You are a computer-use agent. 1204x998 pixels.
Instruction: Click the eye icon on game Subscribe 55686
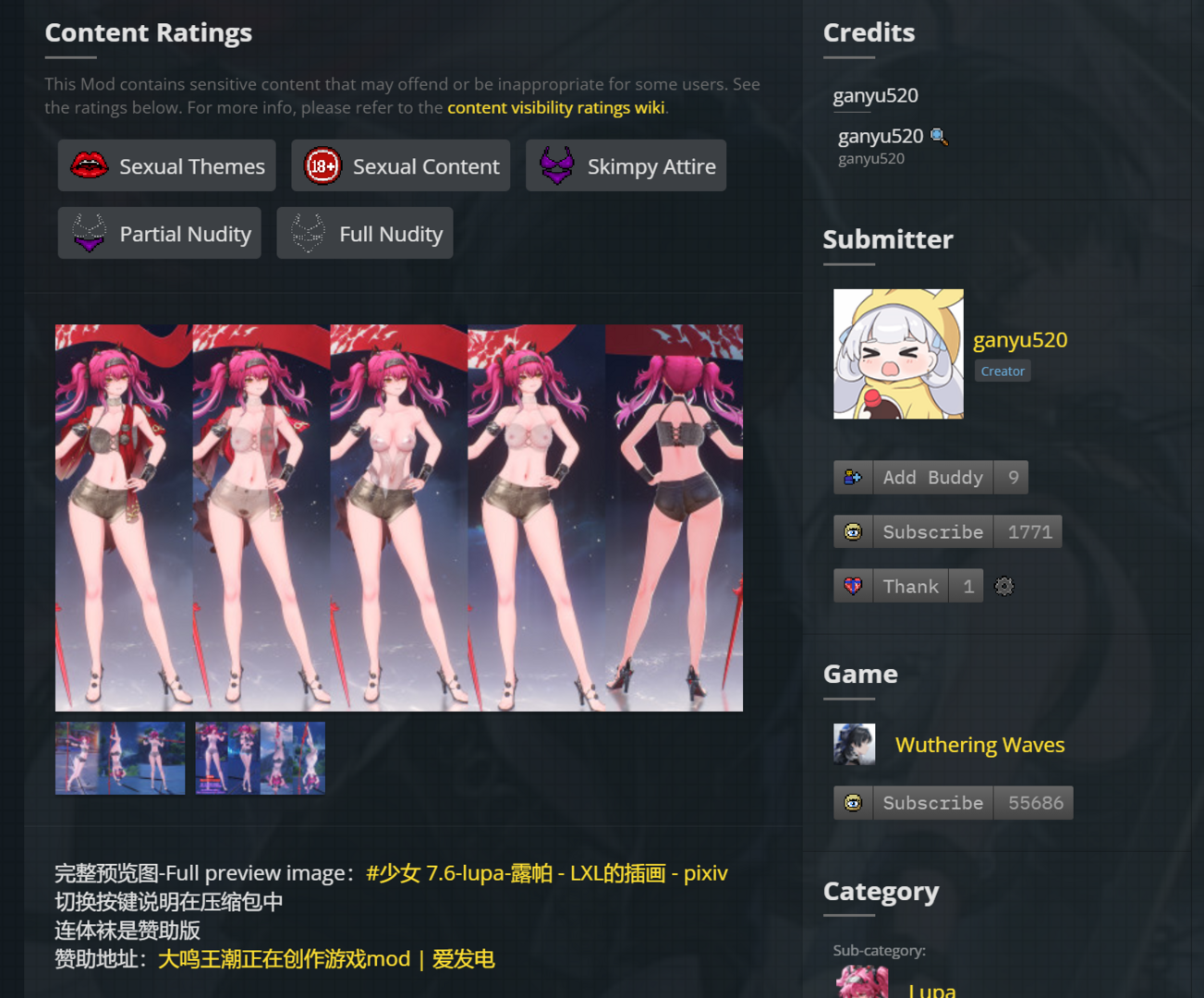click(x=853, y=803)
